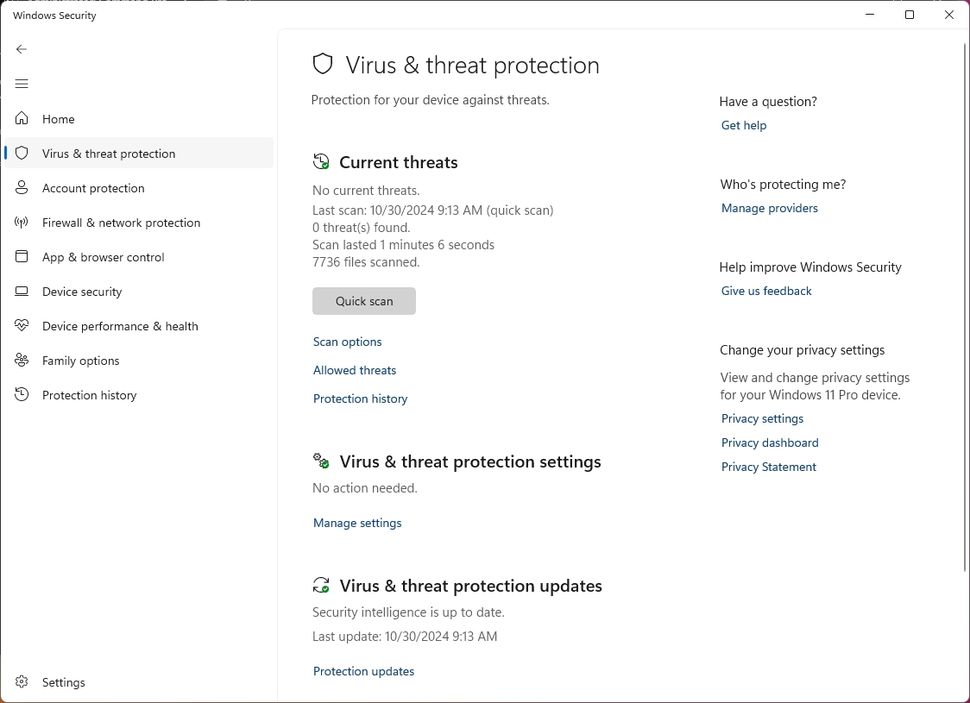The height and width of the screenshot is (703, 970).
Task: Open Manage settings under protection settings
Action: click(357, 522)
